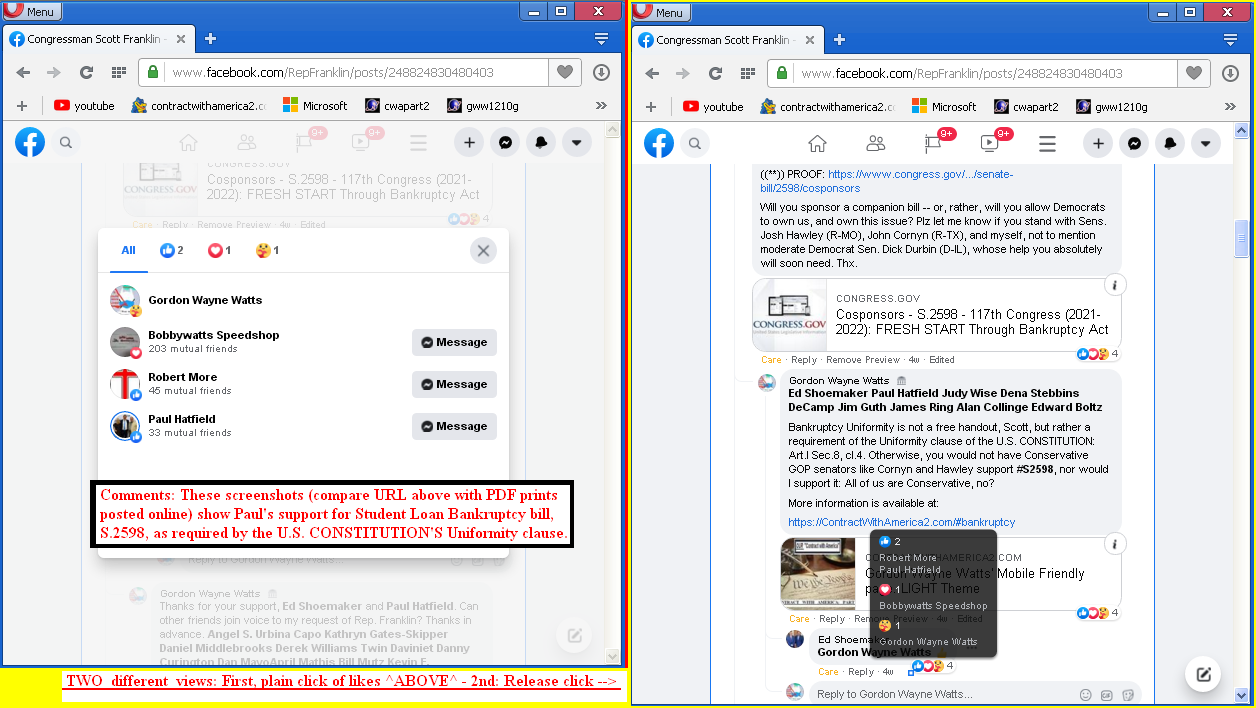
Task: Close the reactions dialog
Action: click(484, 251)
